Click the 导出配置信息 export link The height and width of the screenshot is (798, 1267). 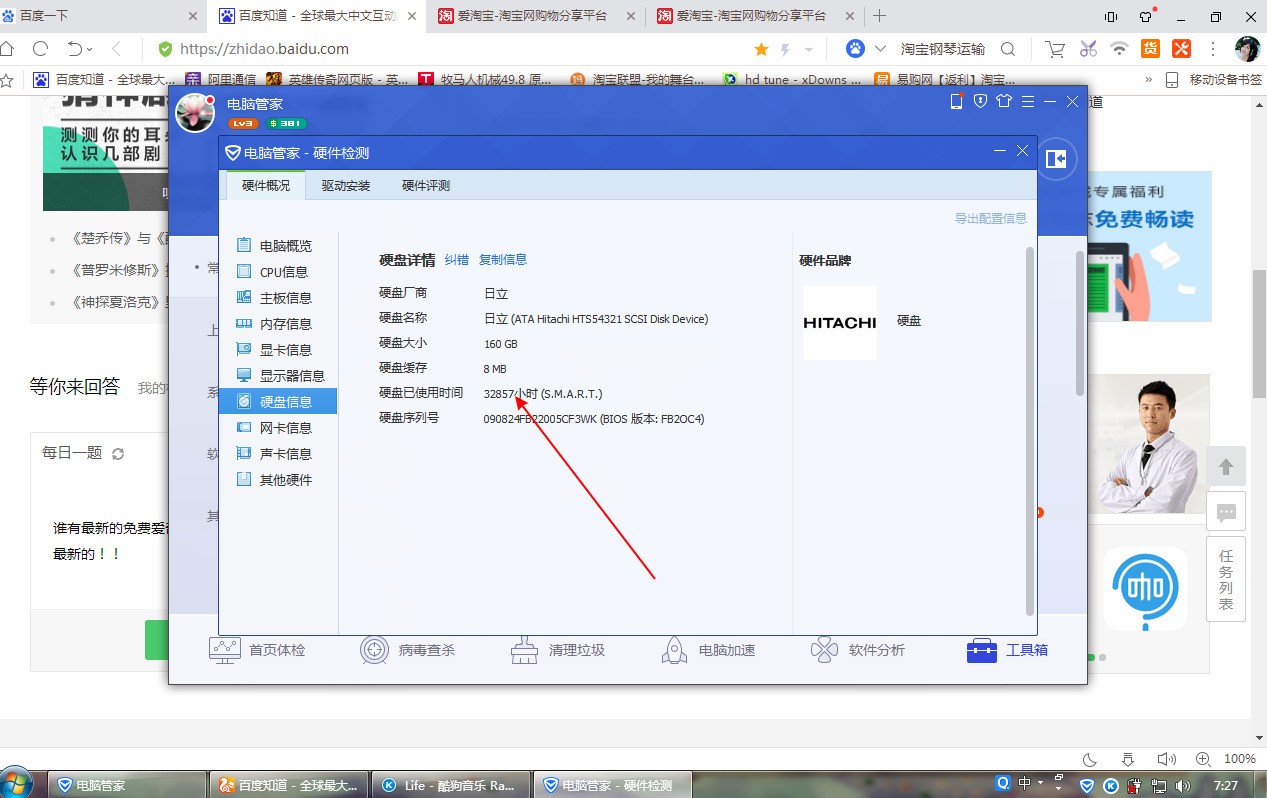tap(989, 217)
